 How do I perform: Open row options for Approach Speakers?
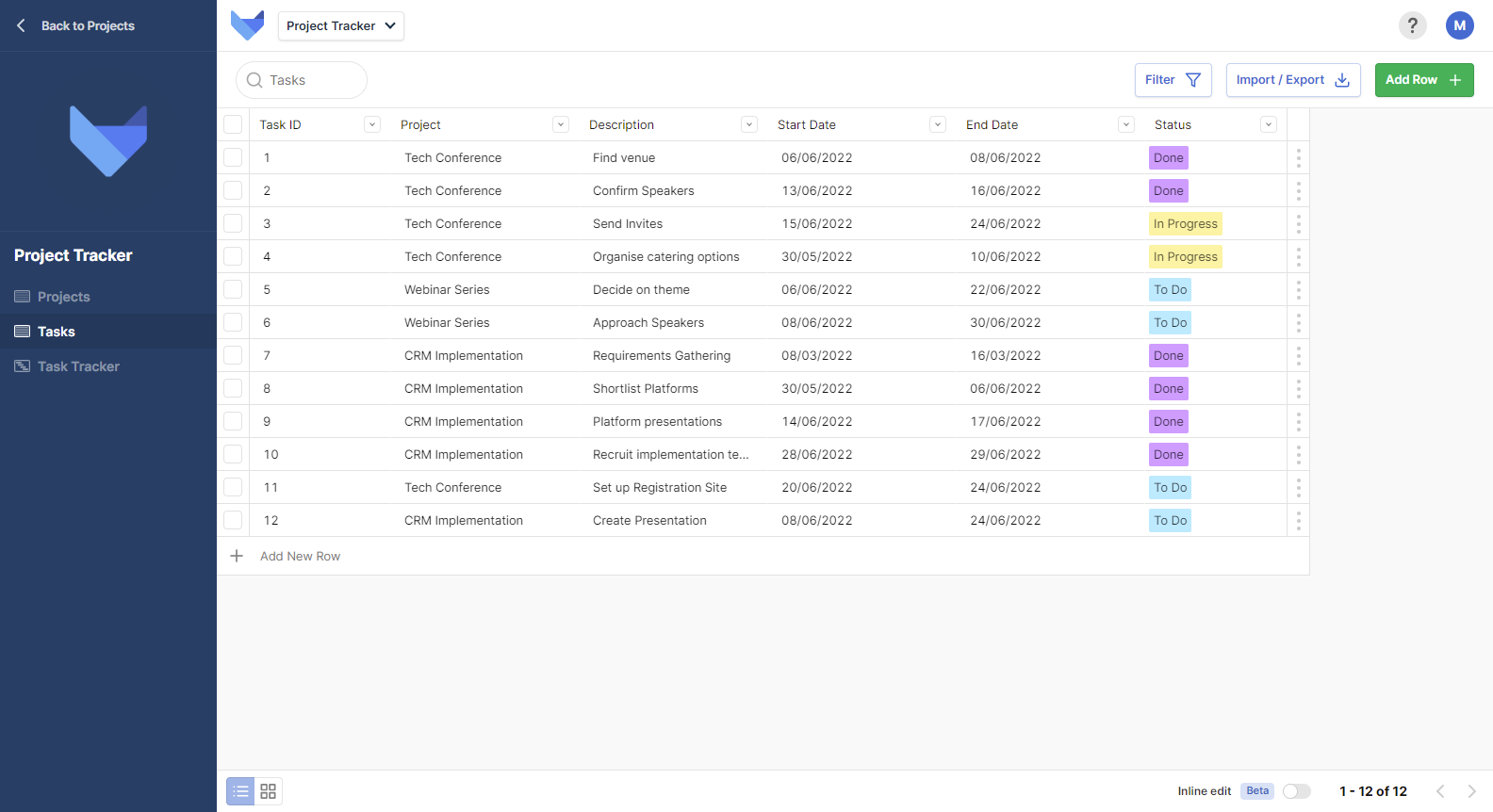tap(1298, 322)
